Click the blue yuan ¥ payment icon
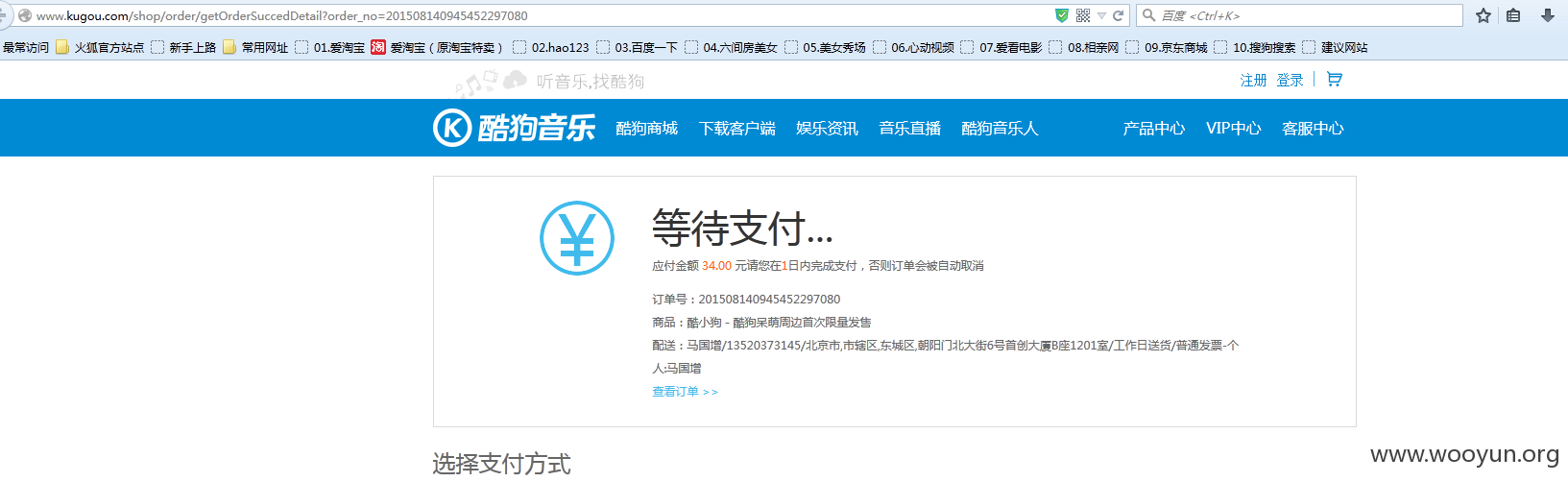Screen dimensions: 1568x482 [x=577, y=238]
